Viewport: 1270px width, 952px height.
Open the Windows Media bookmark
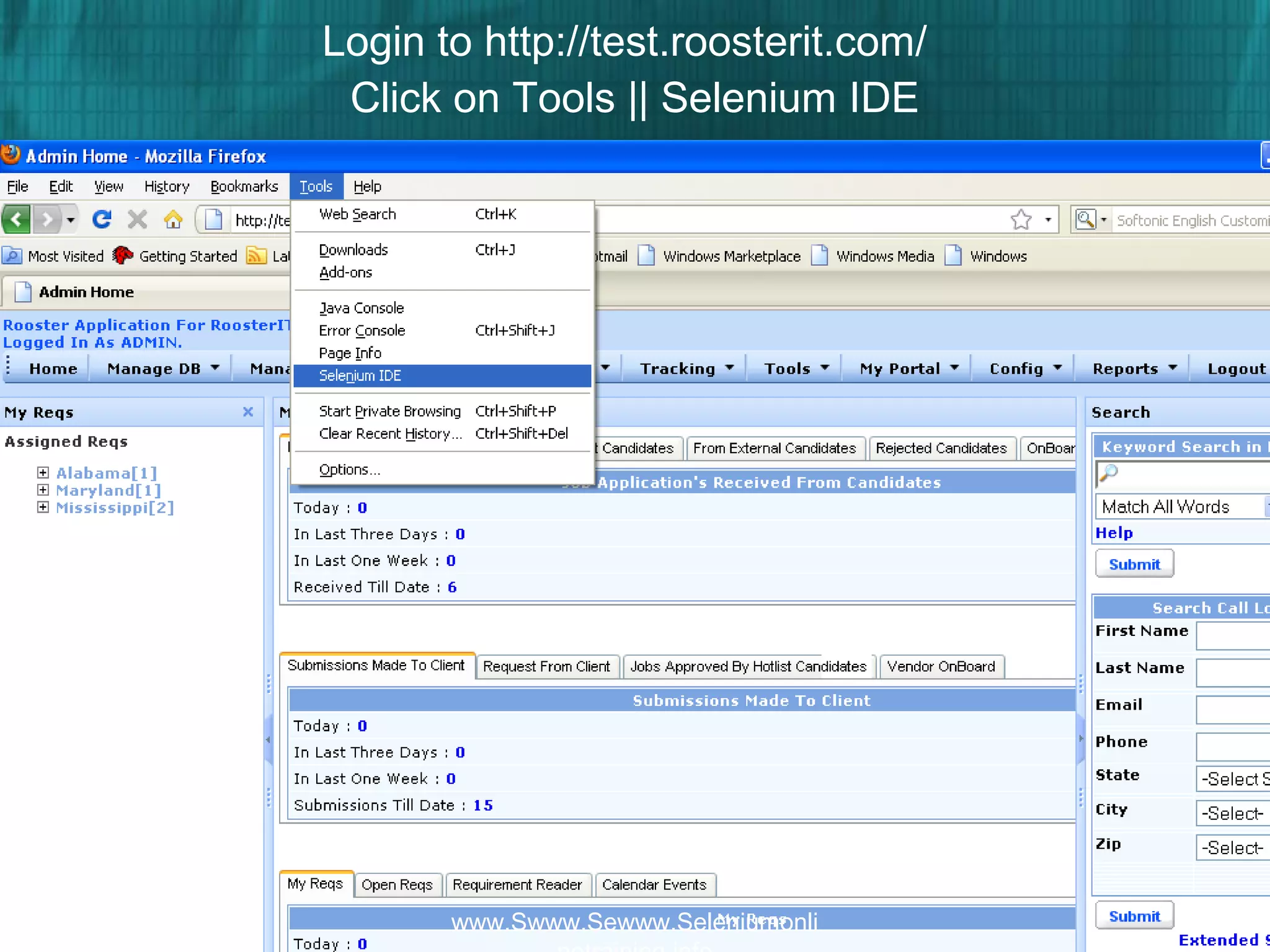pos(873,256)
